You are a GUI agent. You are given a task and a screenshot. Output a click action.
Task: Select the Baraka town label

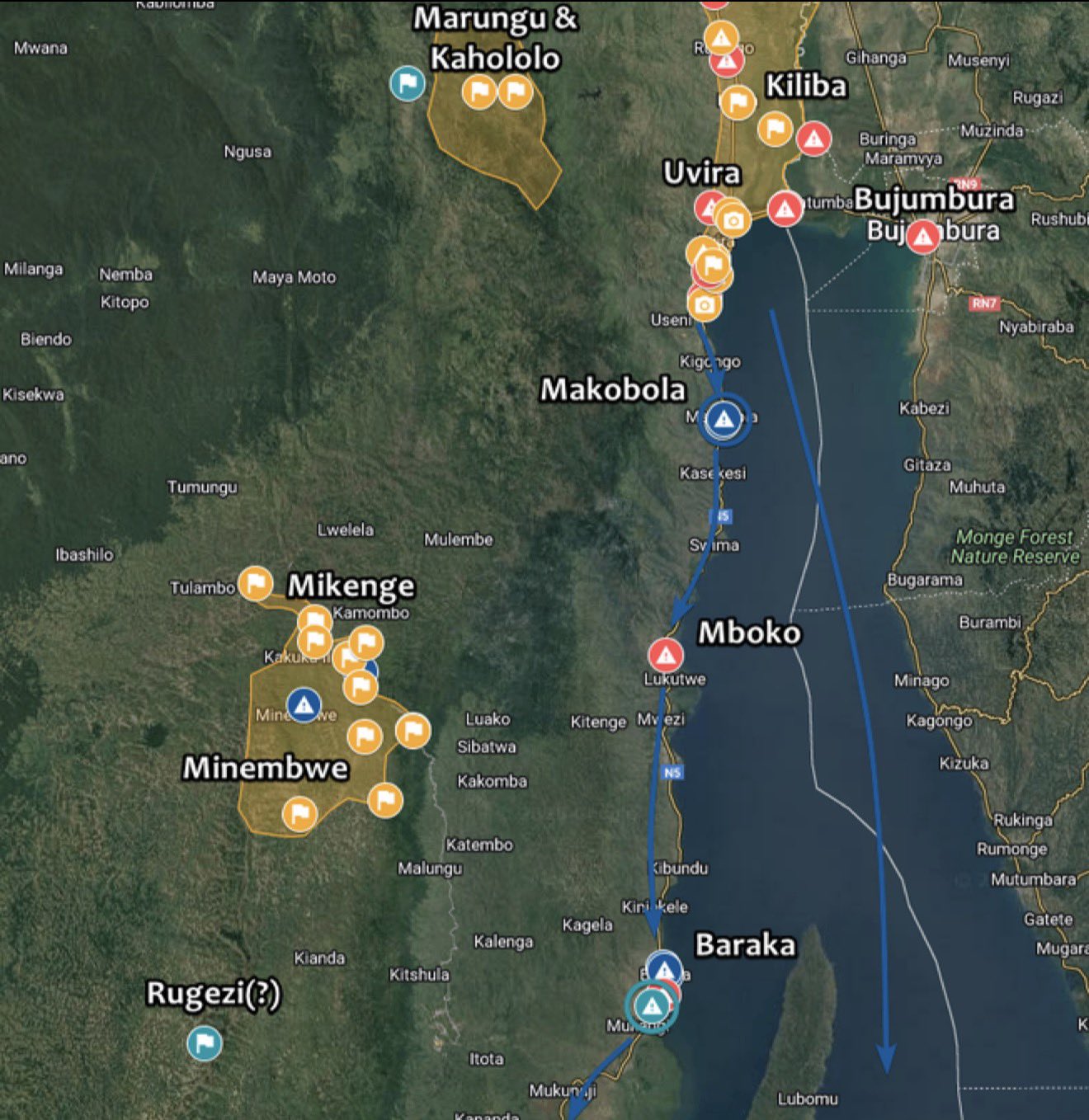pyautogui.click(x=745, y=945)
